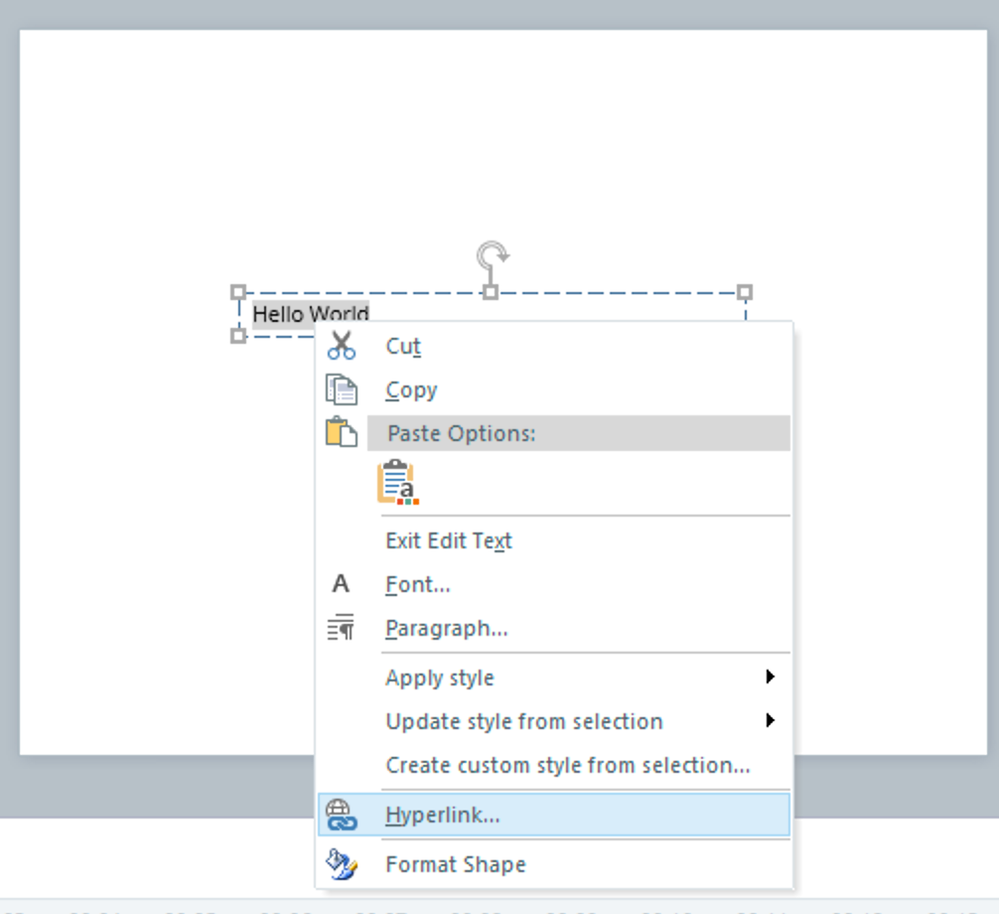Click the Paragraph formatting icon
This screenshot has width=999, height=914.
(x=341, y=628)
